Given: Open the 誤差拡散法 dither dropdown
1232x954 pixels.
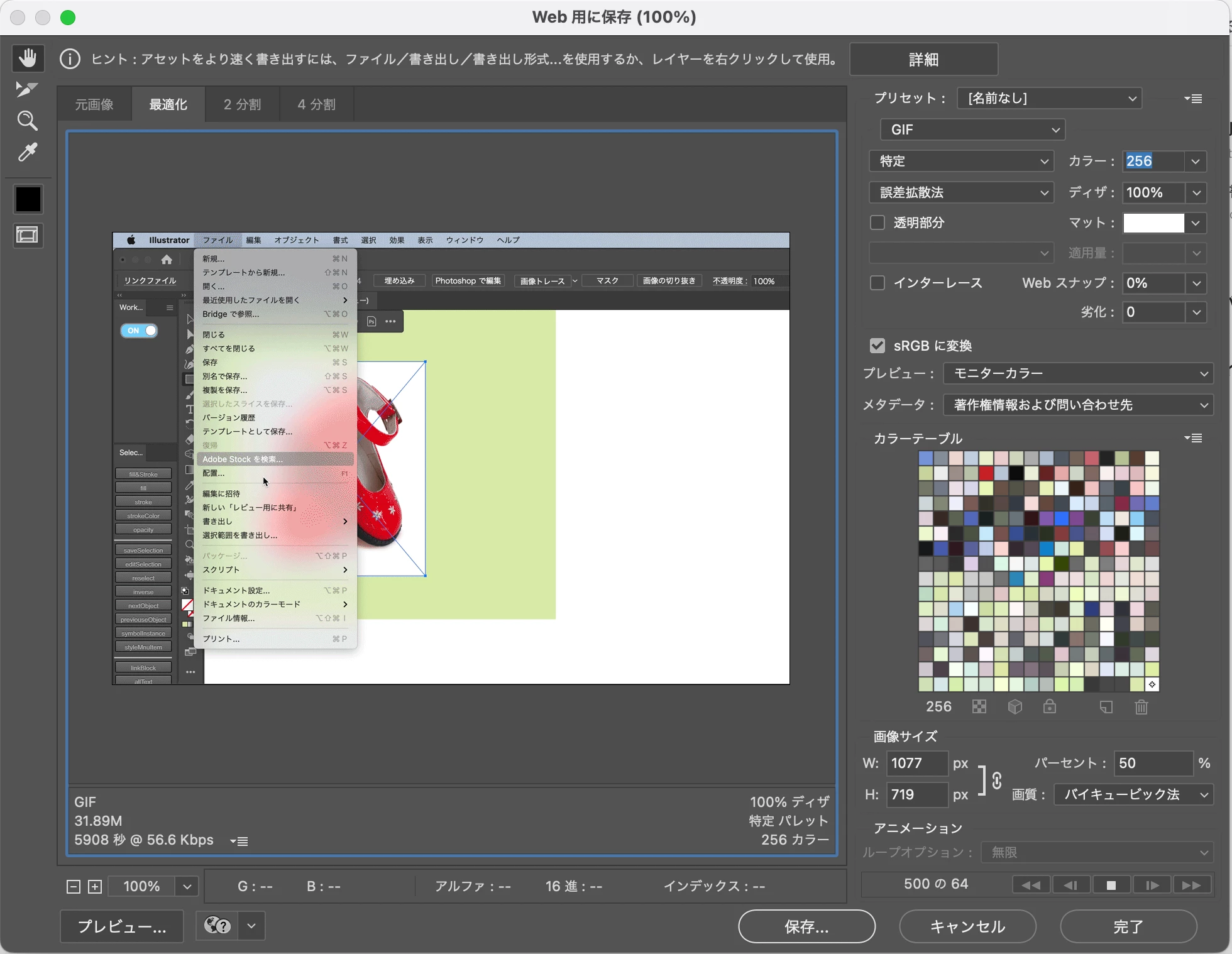Looking at the screenshot, I should click(x=961, y=192).
